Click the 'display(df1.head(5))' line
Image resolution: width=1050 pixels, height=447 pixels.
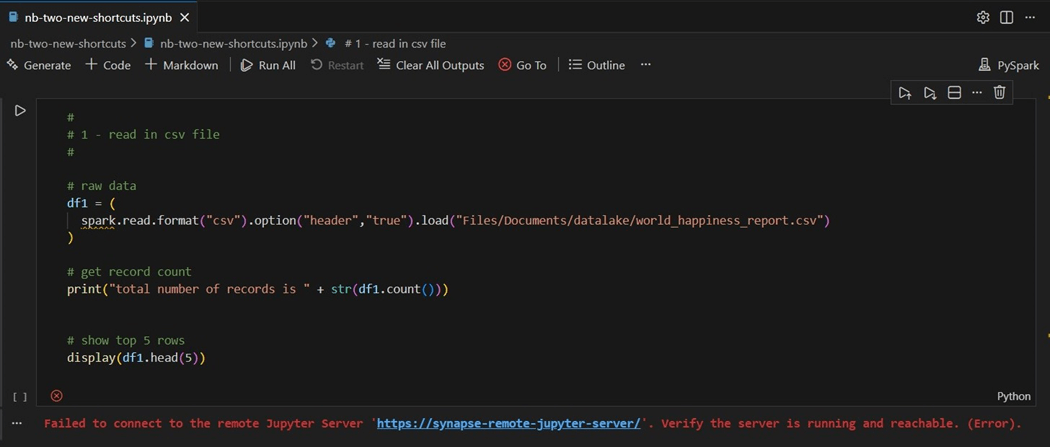coord(136,357)
